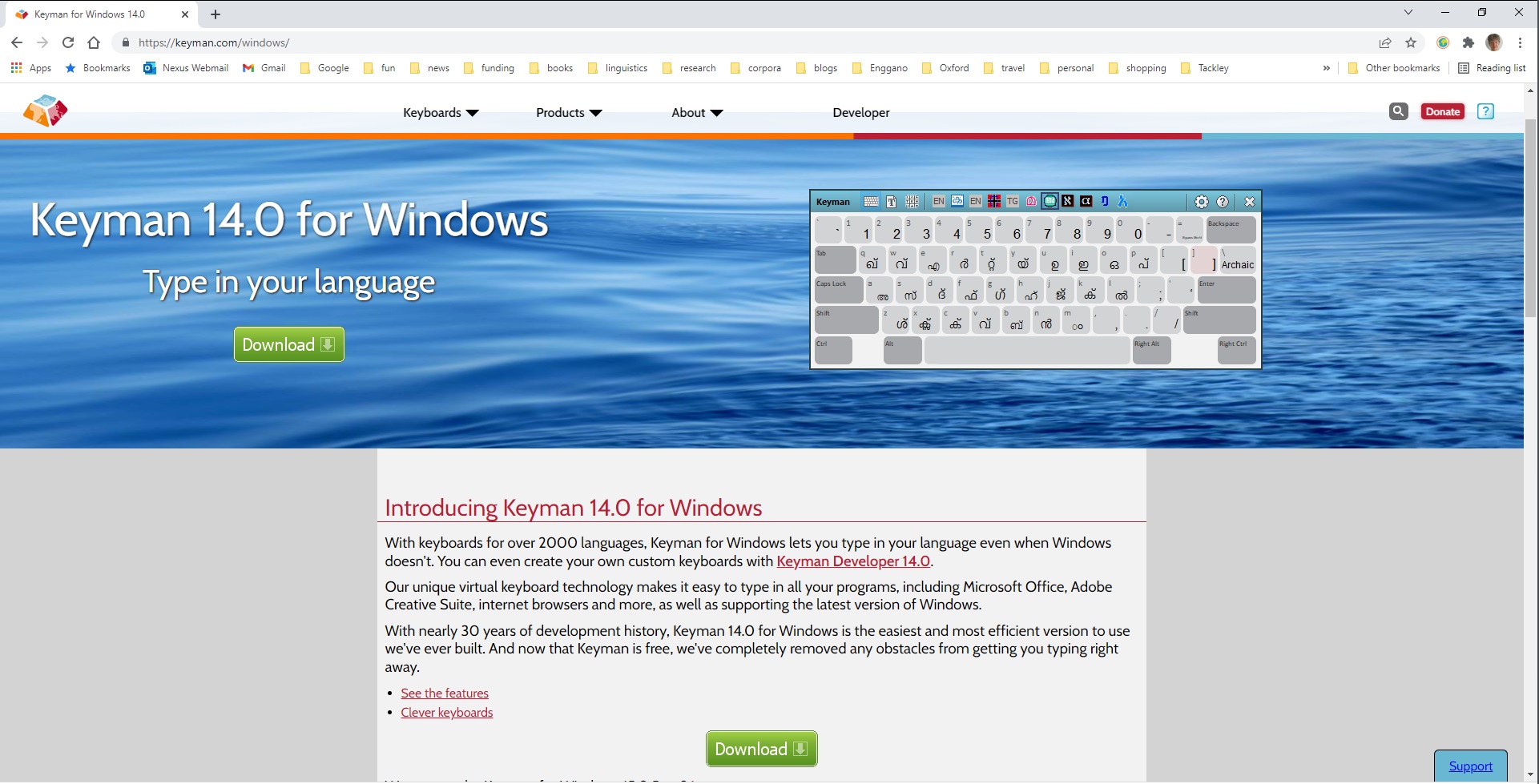Click the share page icon in address bar
Screen dimensions: 1539x784
(x=1384, y=42)
